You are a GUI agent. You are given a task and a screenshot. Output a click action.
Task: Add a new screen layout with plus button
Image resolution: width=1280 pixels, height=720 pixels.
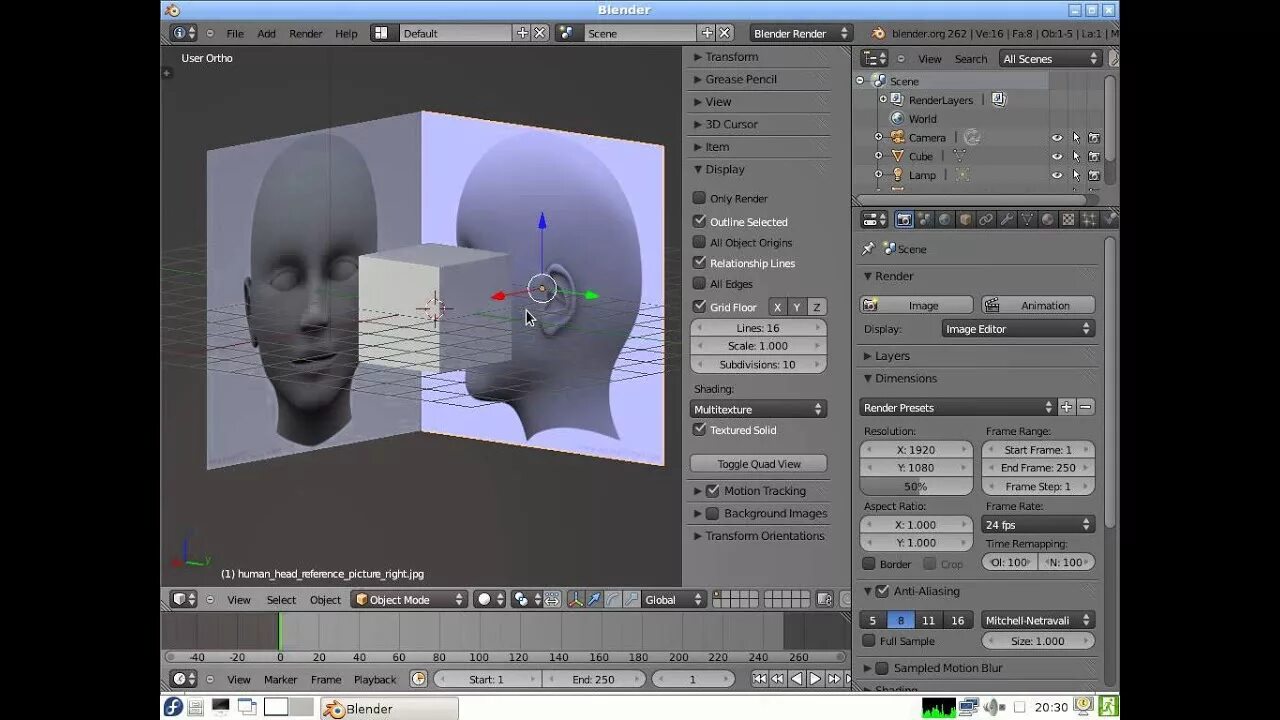522,33
